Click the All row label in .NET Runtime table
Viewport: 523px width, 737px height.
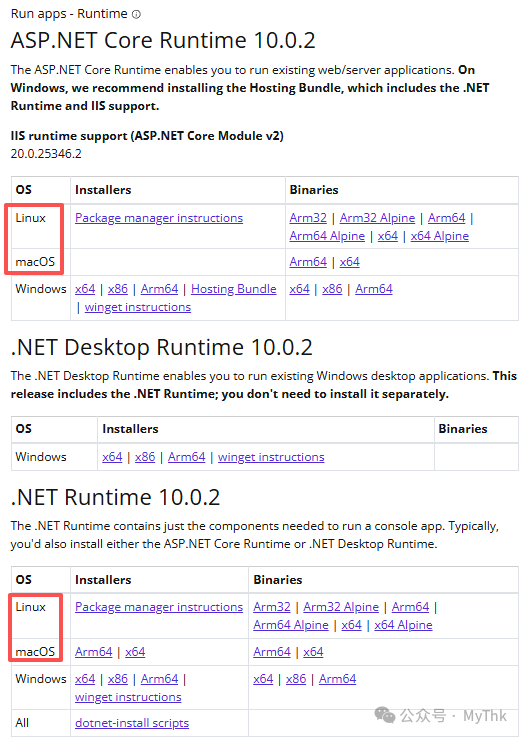click(22, 723)
